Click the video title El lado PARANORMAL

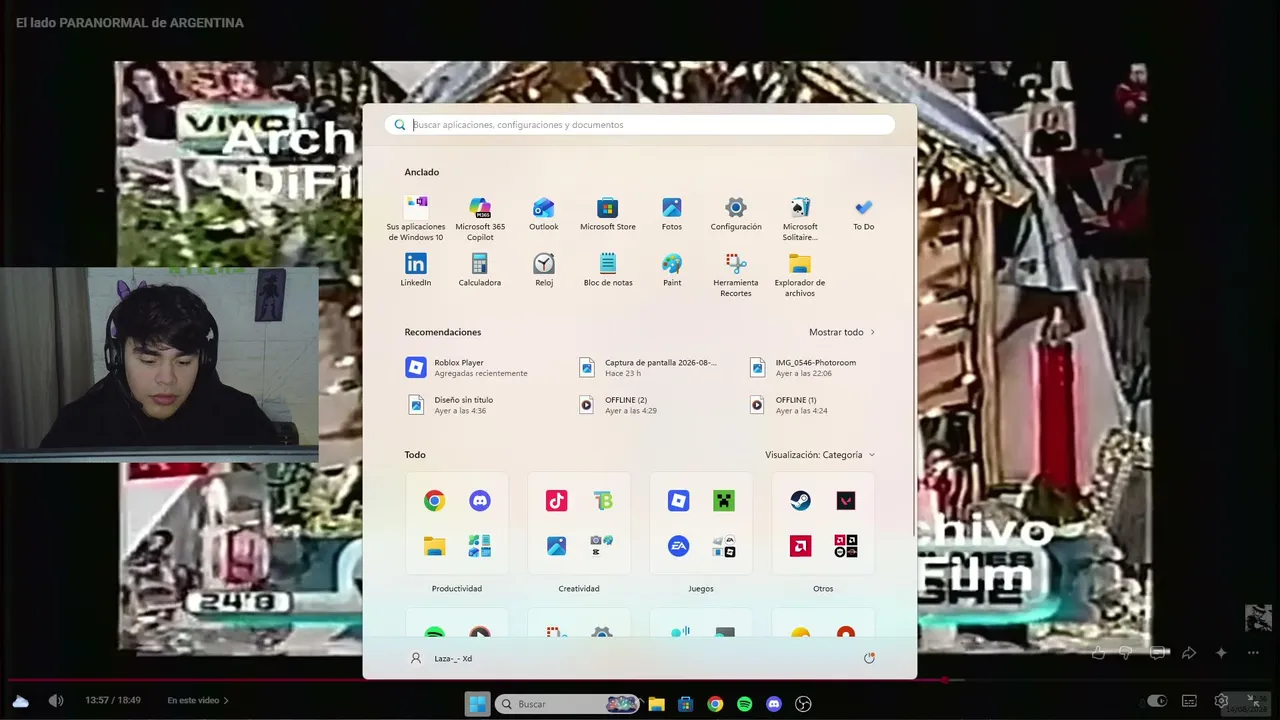[x=130, y=23]
